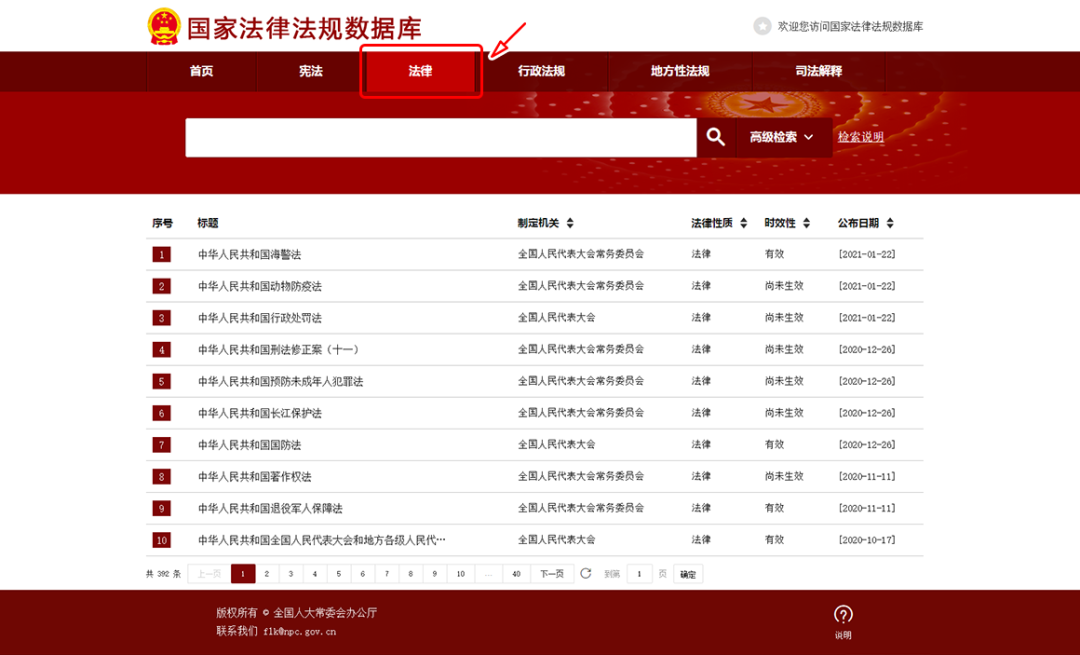Click the star icon beside welcome text
Image resolution: width=1080 pixels, height=655 pixels.
(762, 26)
